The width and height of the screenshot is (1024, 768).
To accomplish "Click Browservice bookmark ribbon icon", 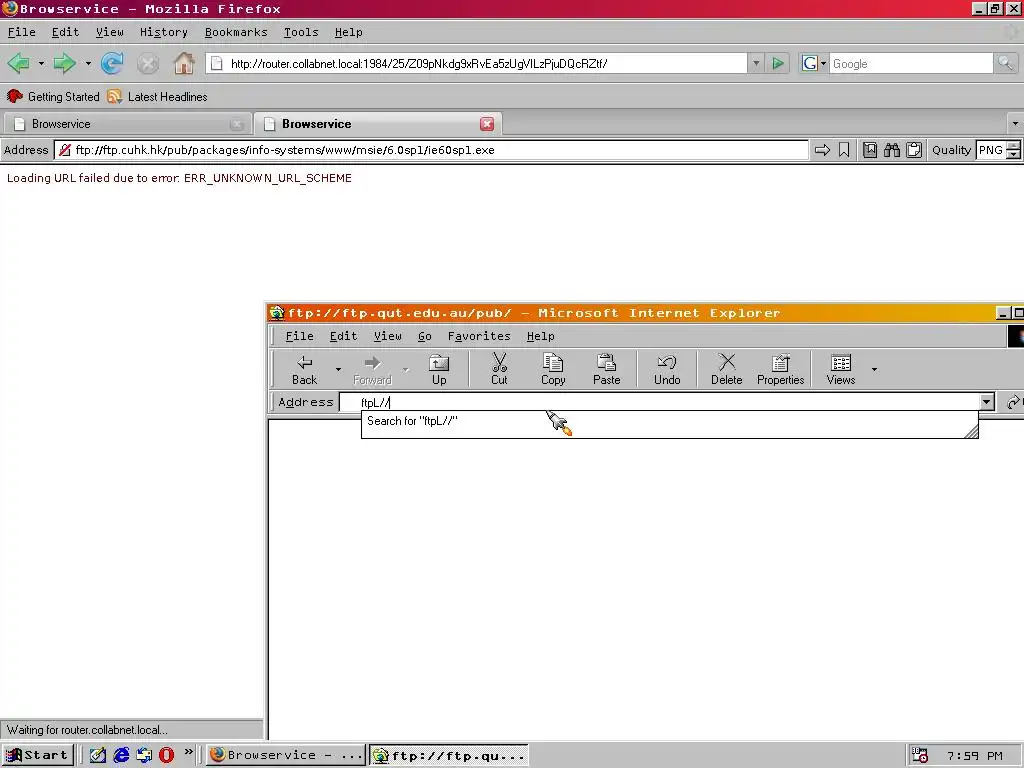I will (844, 150).
